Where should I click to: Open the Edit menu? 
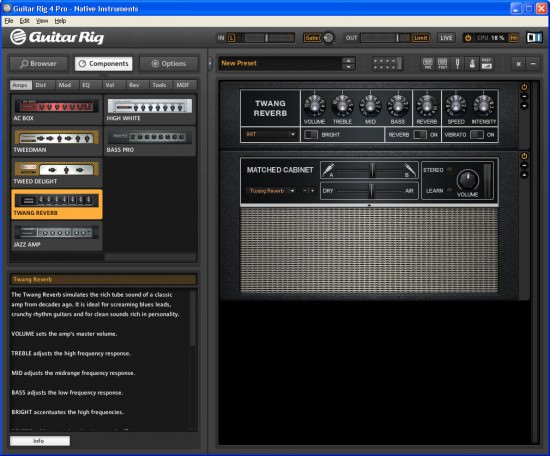point(24,21)
